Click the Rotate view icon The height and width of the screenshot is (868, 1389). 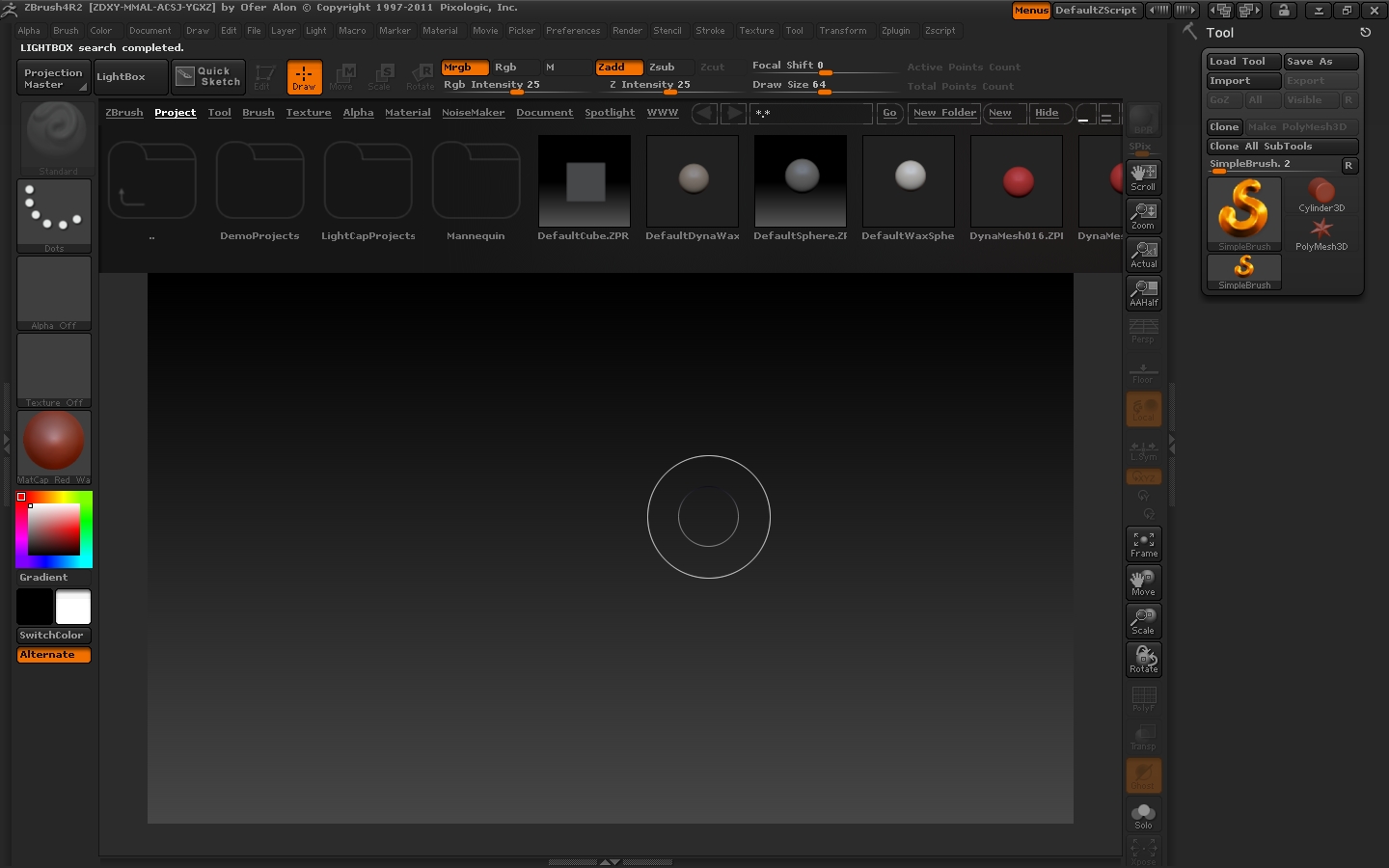click(x=1143, y=660)
